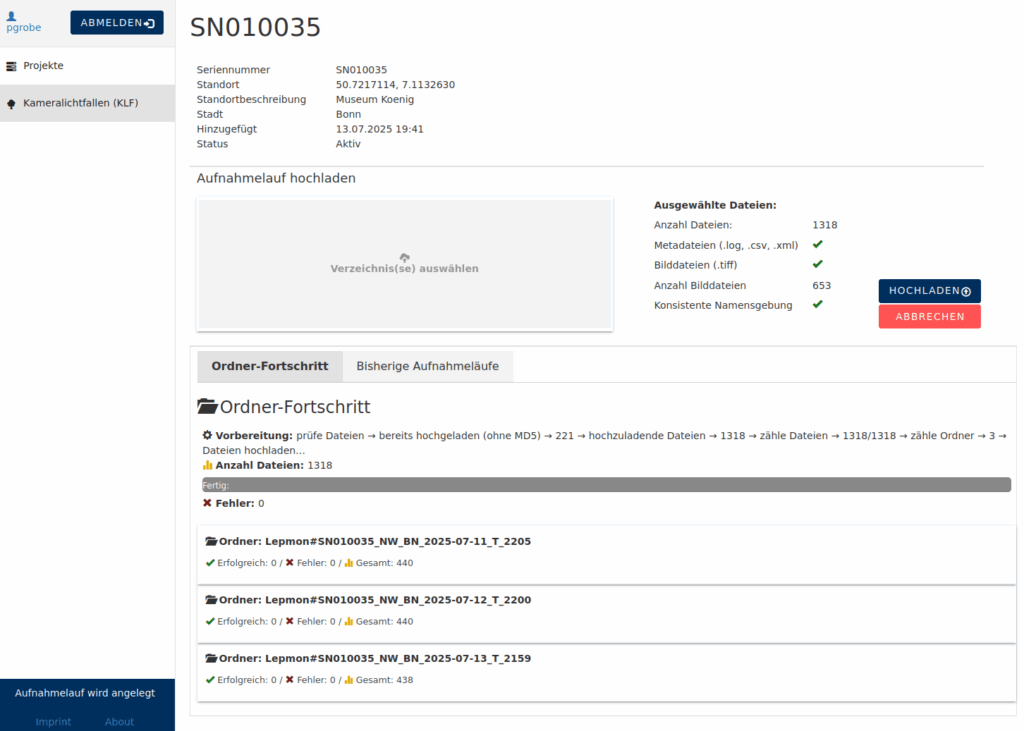The image size is (1024, 731).
Task: Click the Museum Koenig location description
Action: coord(375,99)
